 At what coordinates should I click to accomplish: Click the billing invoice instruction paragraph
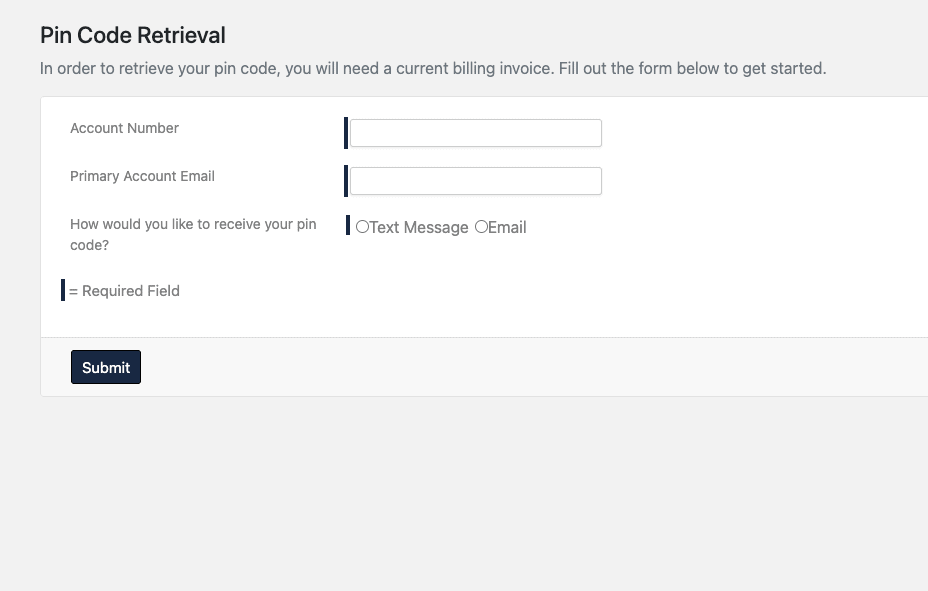click(x=433, y=69)
